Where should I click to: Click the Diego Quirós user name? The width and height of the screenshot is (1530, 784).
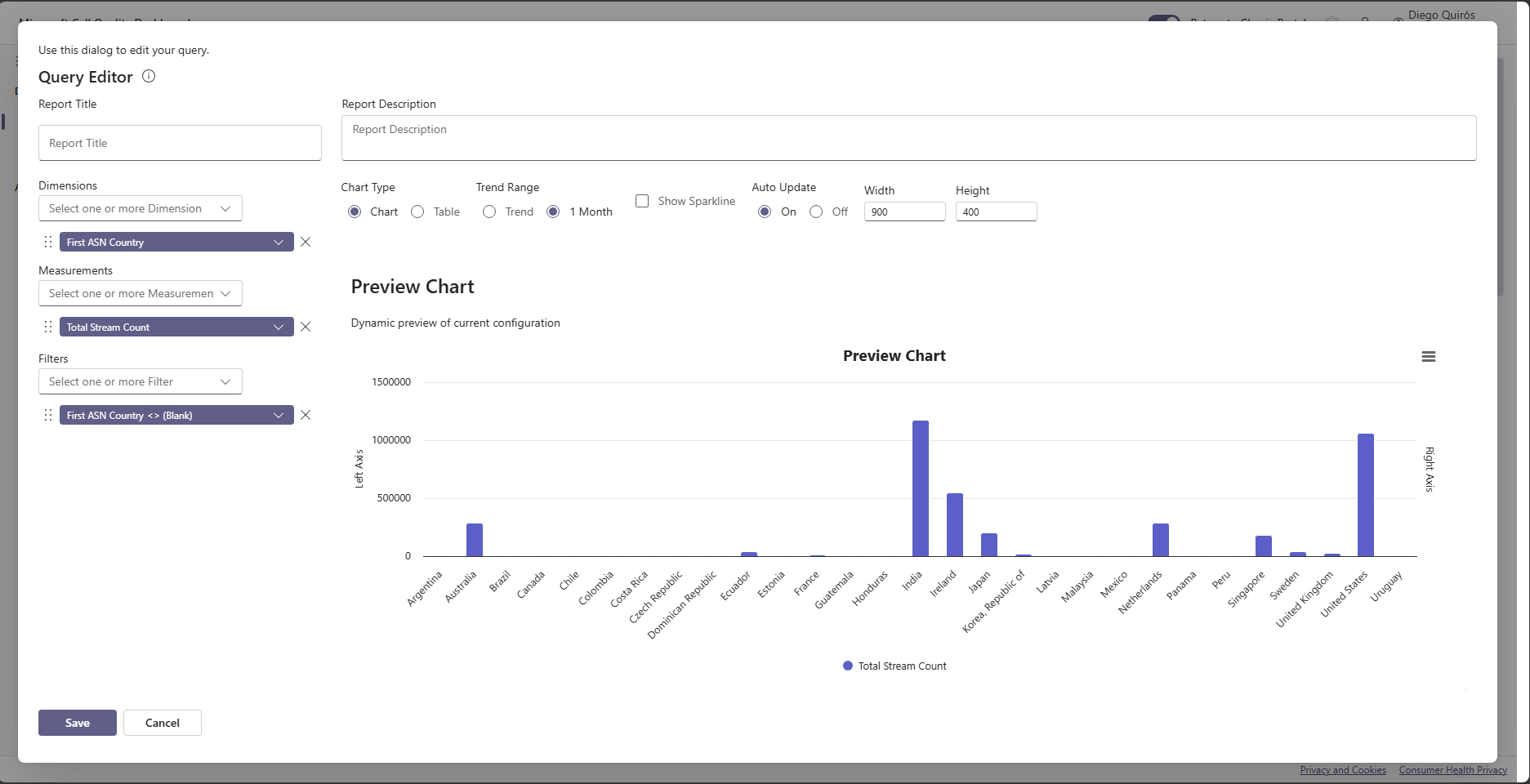pyautogui.click(x=1442, y=15)
